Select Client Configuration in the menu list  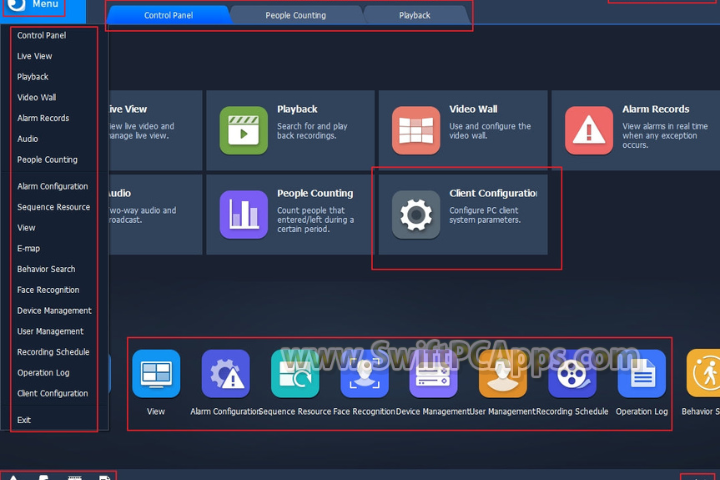click(52, 393)
